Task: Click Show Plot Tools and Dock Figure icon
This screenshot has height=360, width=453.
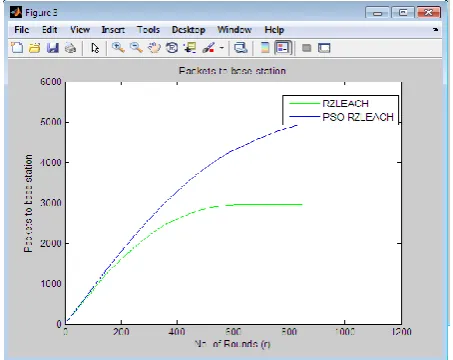Action: [x=324, y=48]
